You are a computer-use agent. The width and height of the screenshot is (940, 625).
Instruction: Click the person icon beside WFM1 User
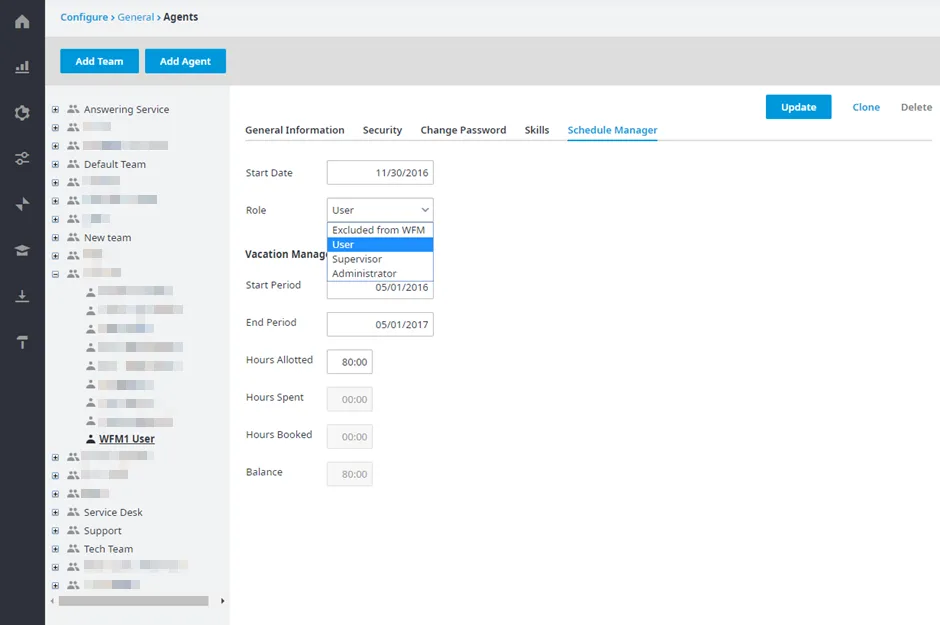91,439
